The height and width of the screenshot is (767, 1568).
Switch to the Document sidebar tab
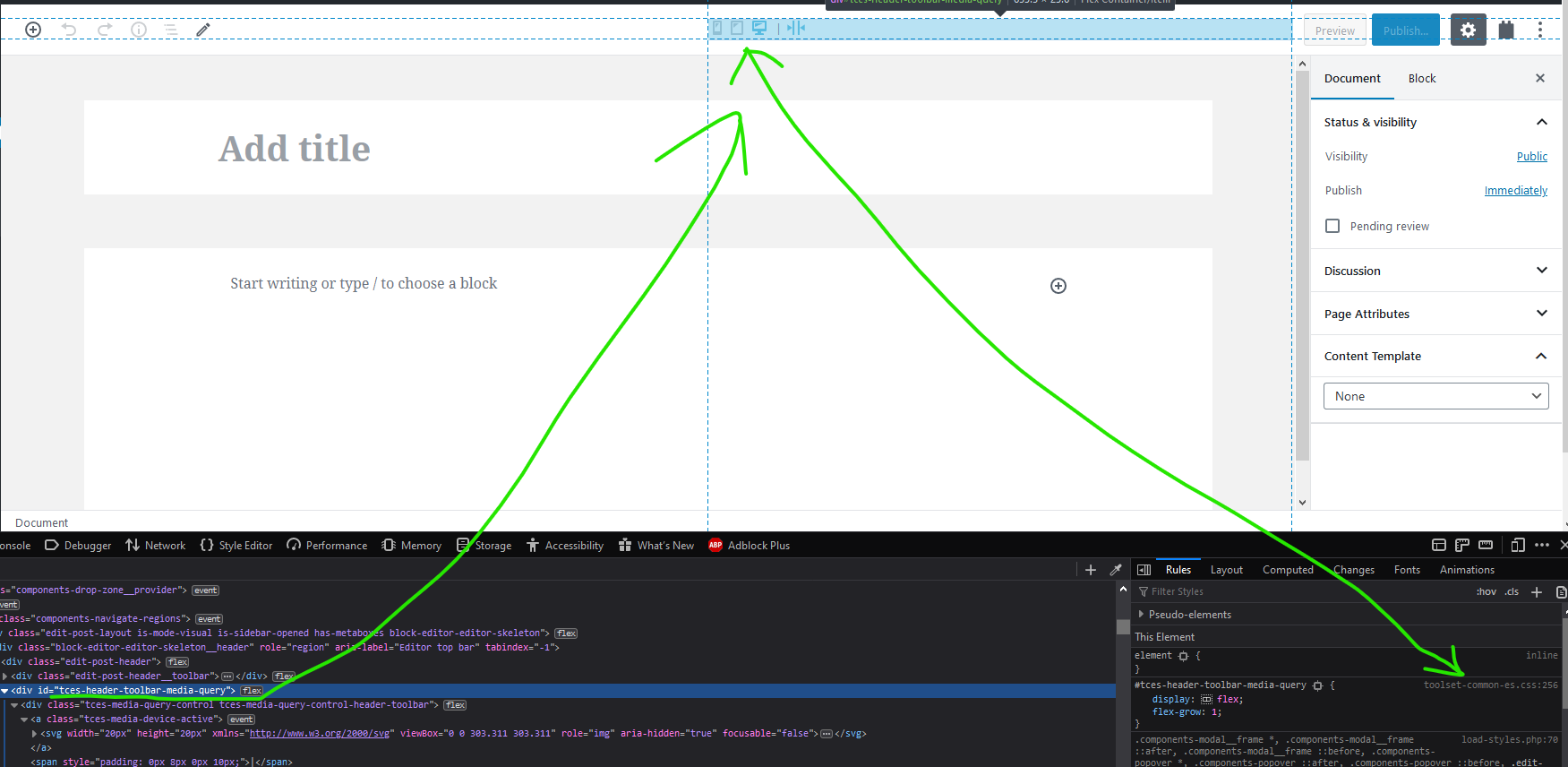tap(1352, 79)
